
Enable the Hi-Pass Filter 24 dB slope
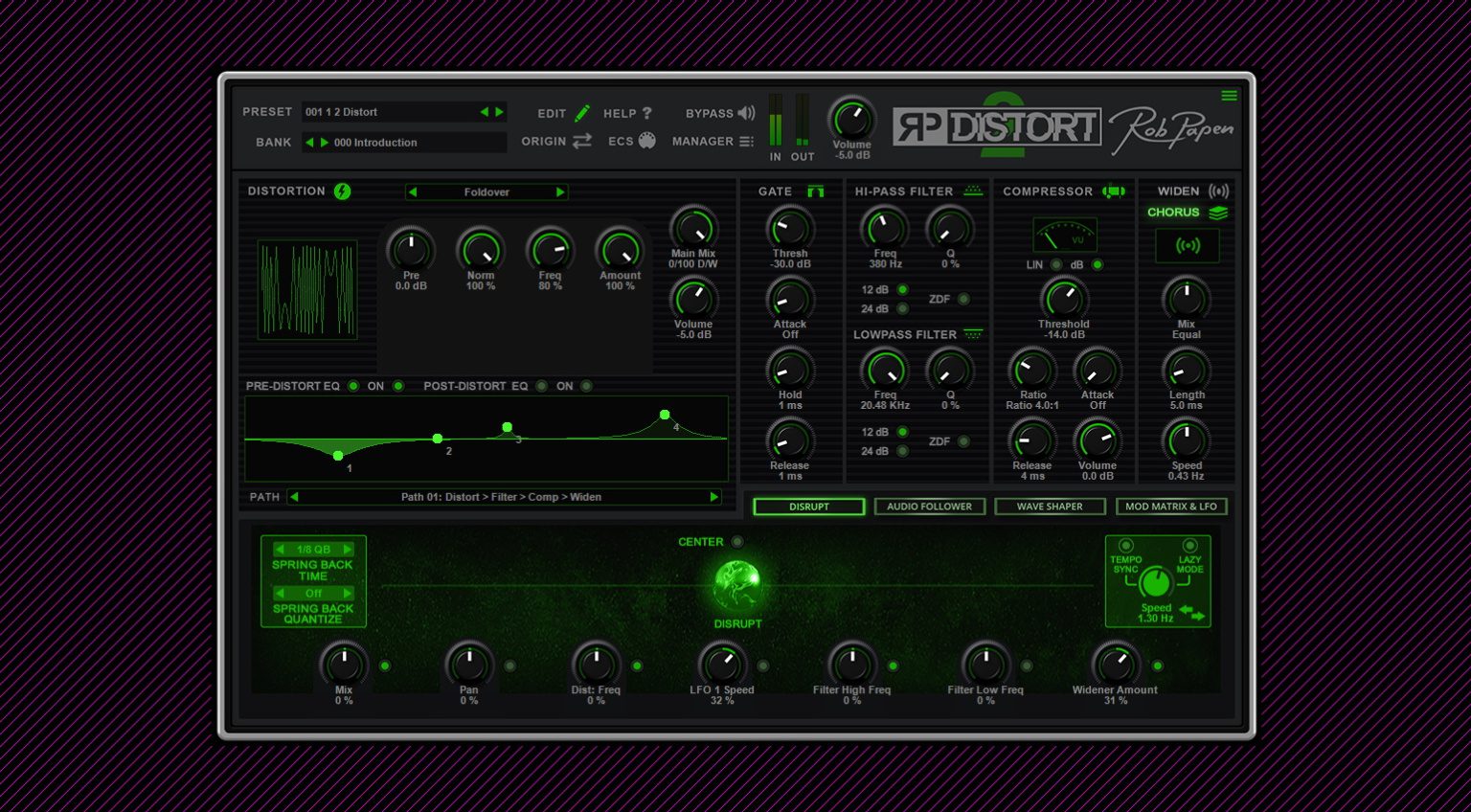coord(902,308)
